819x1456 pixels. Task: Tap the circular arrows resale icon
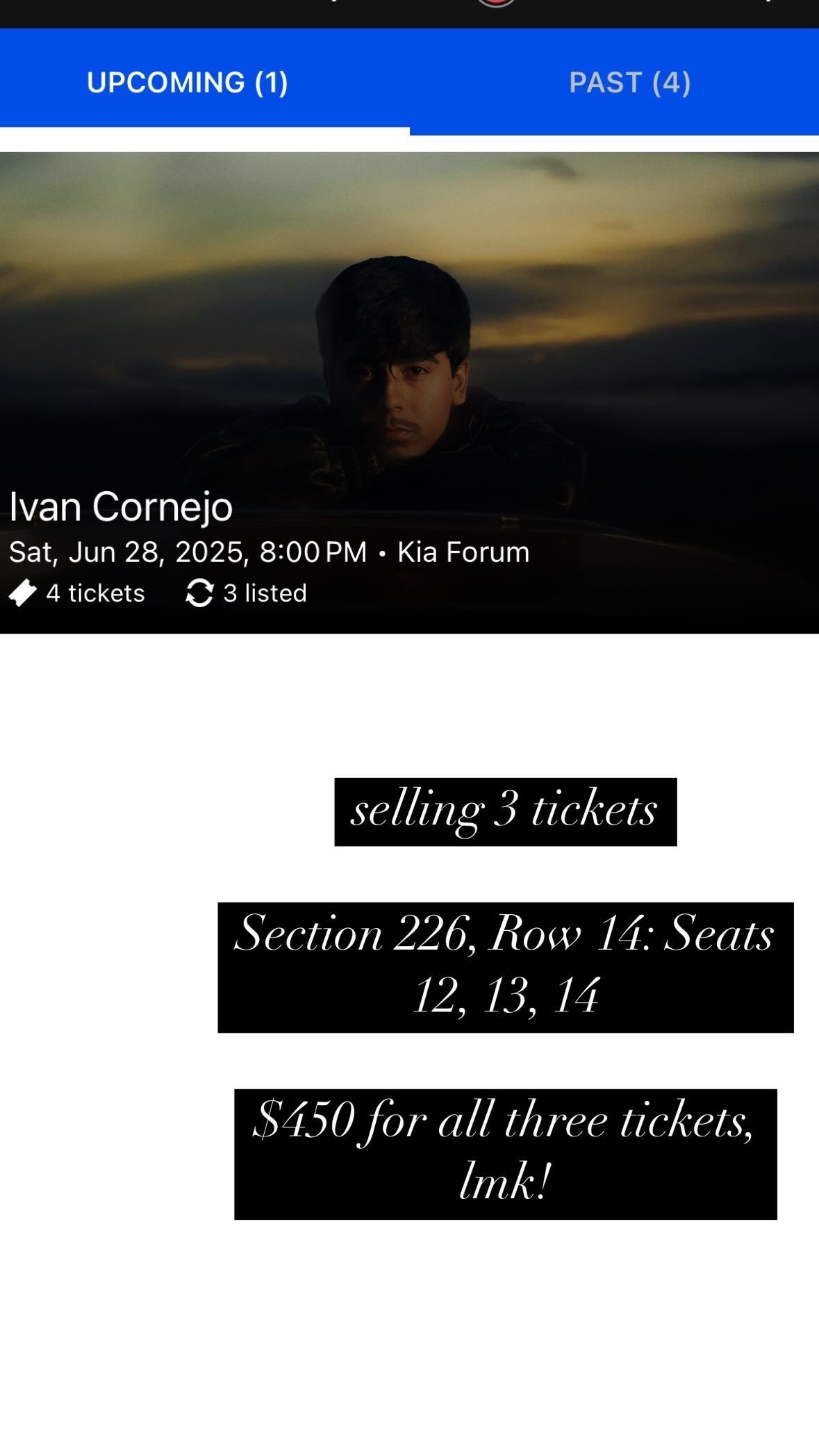(199, 593)
